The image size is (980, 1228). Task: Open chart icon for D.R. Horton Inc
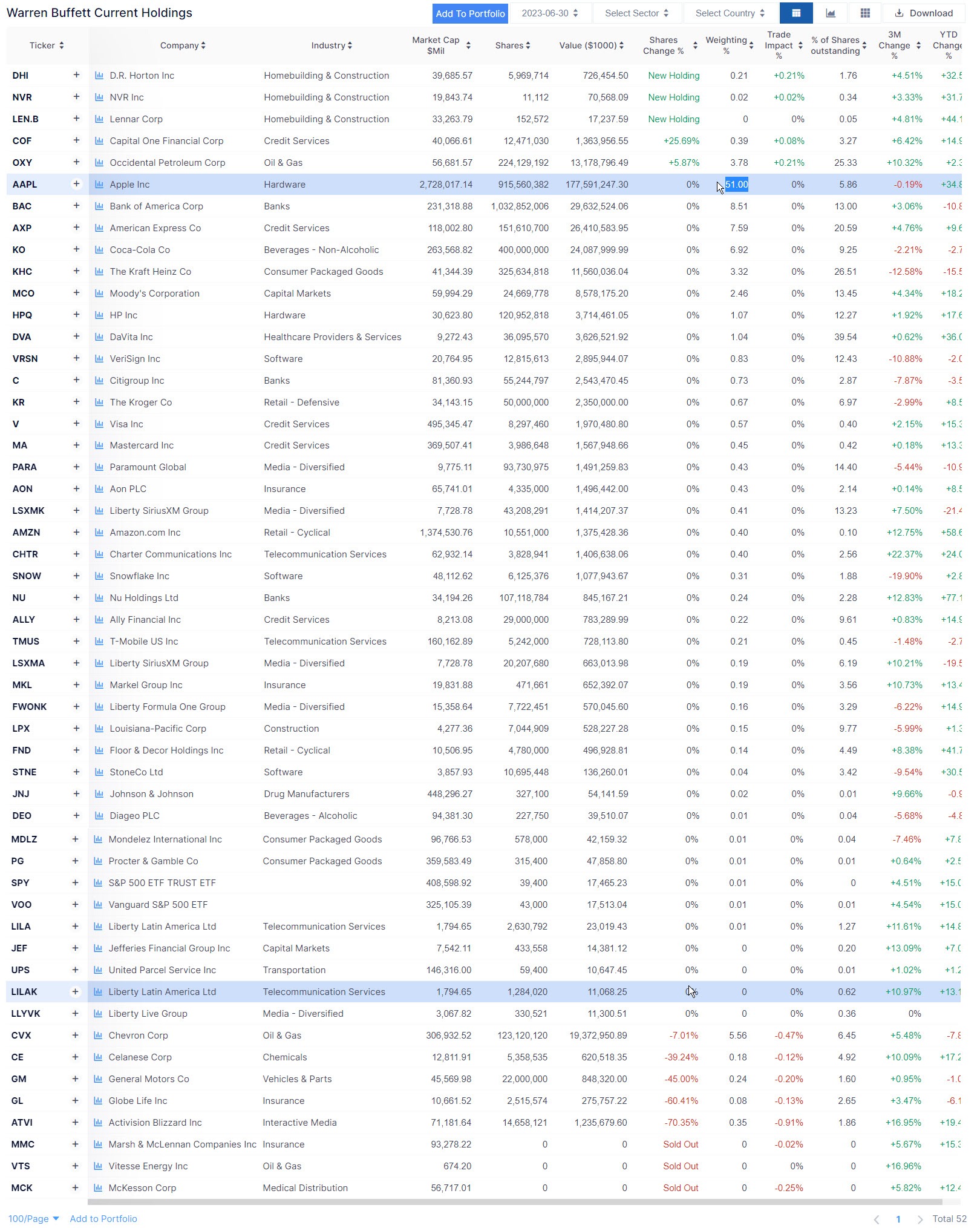tap(99, 76)
